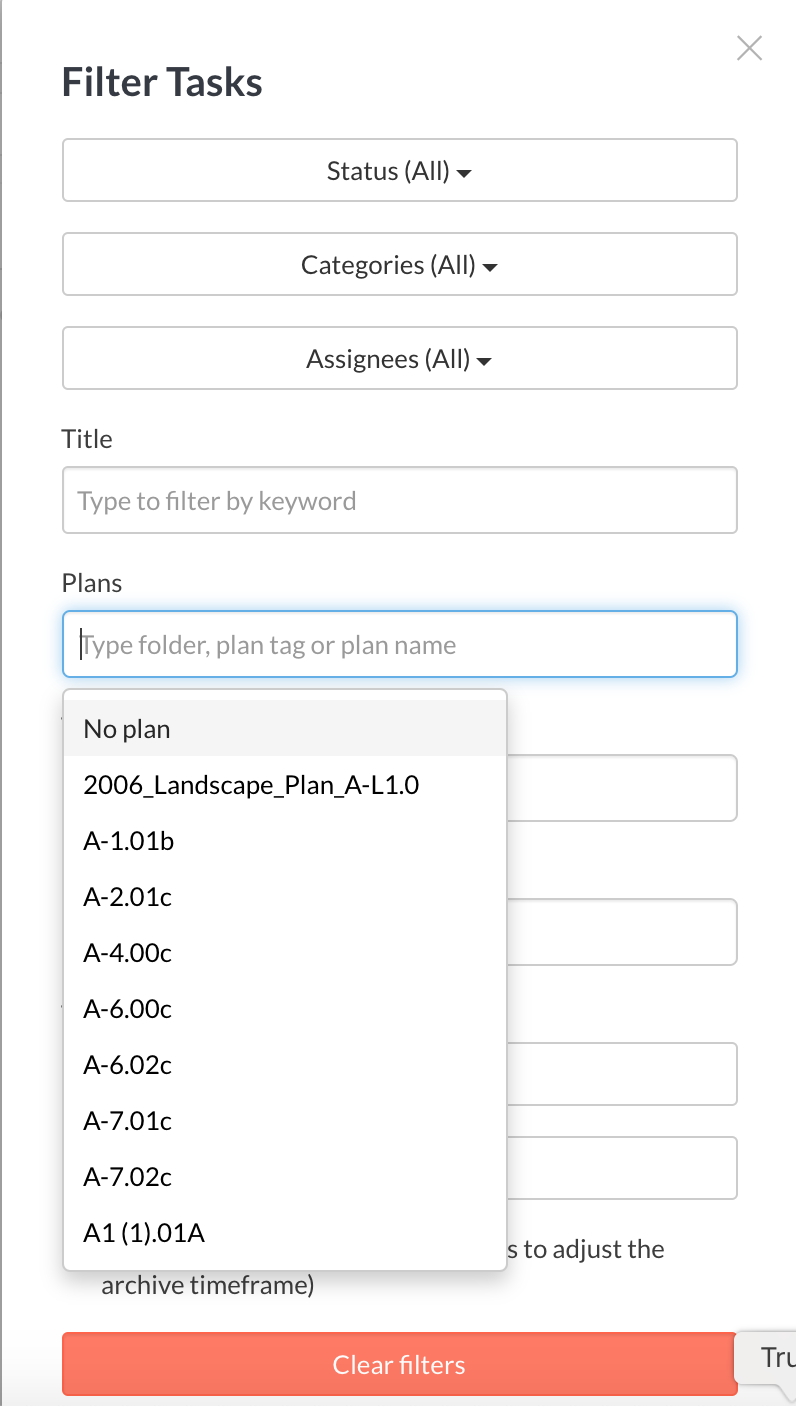Open the Assignees (All) dropdown

coord(400,358)
